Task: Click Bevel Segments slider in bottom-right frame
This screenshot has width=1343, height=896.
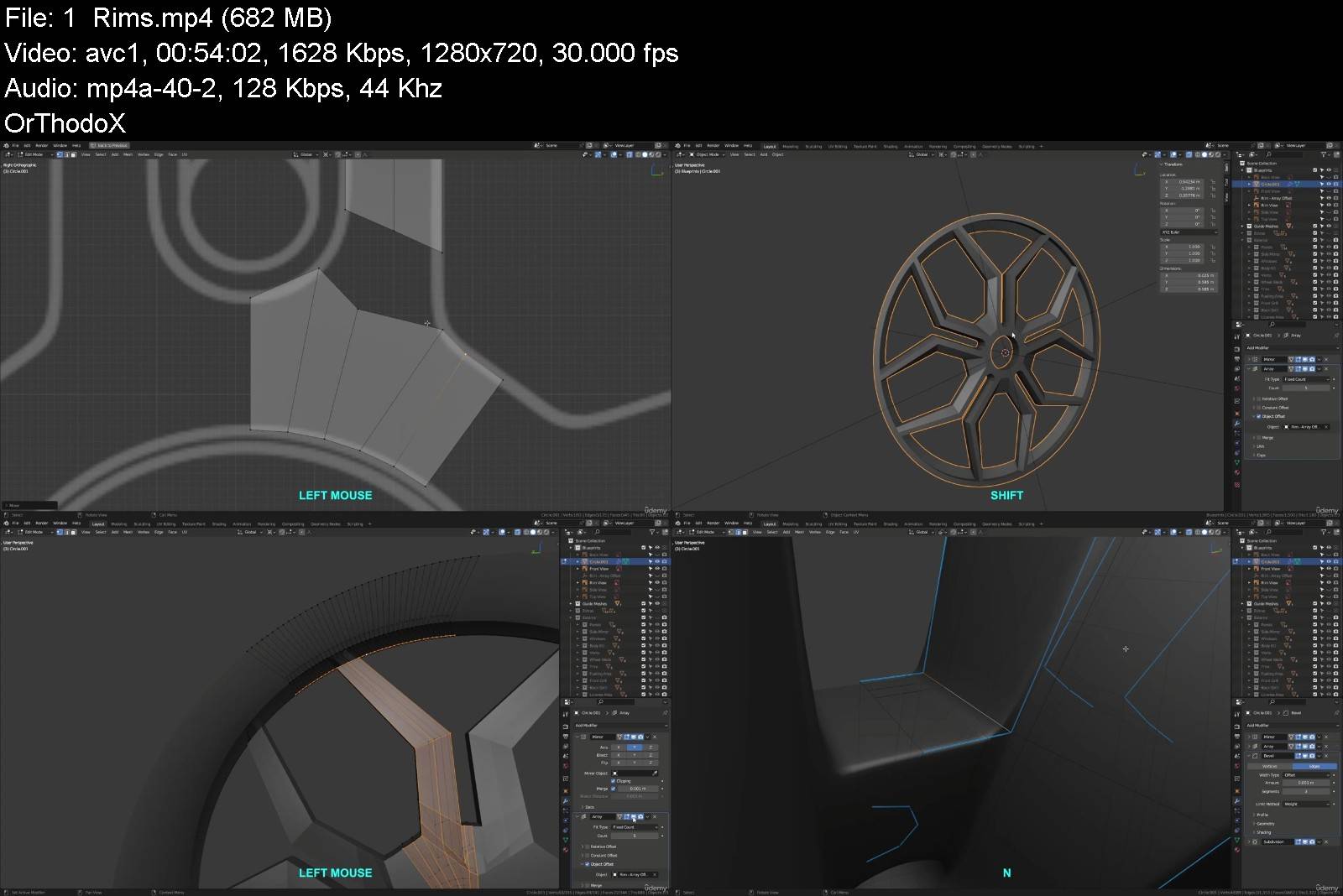Action: [x=1306, y=791]
